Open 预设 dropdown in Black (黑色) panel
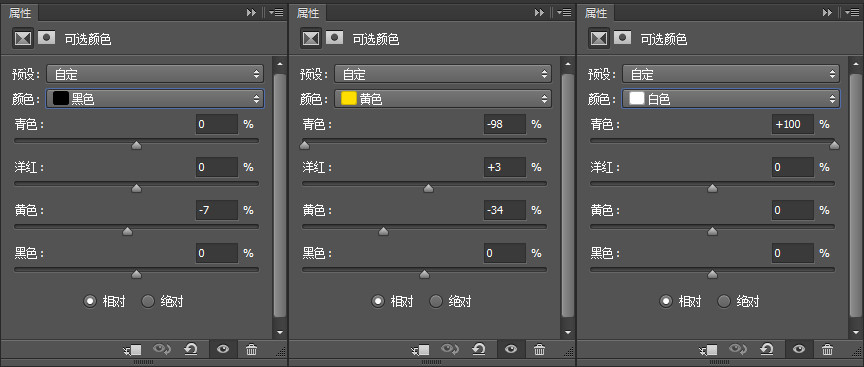Image resolution: width=864 pixels, height=367 pixels. tap(155, 74)
